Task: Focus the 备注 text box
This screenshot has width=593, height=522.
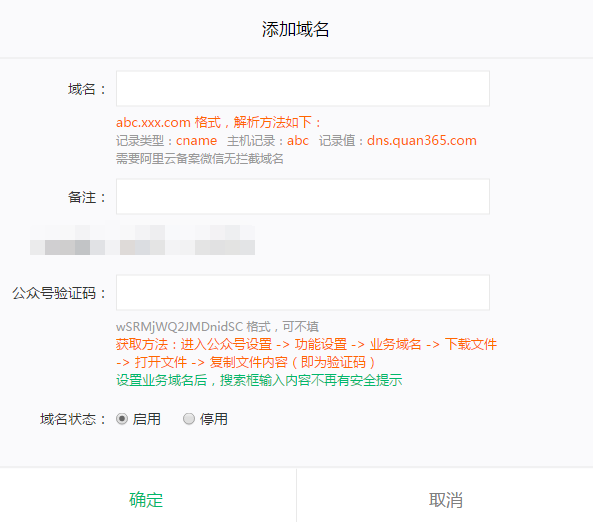Action: (x=303, y=197)
